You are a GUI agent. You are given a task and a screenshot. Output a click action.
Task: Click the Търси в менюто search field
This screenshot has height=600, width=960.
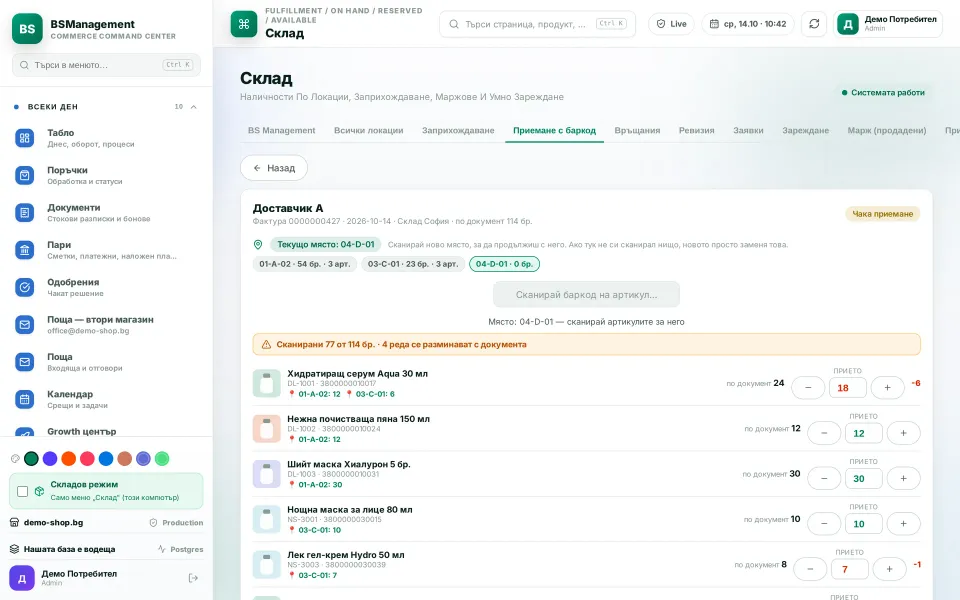click(x=107, y=65)
